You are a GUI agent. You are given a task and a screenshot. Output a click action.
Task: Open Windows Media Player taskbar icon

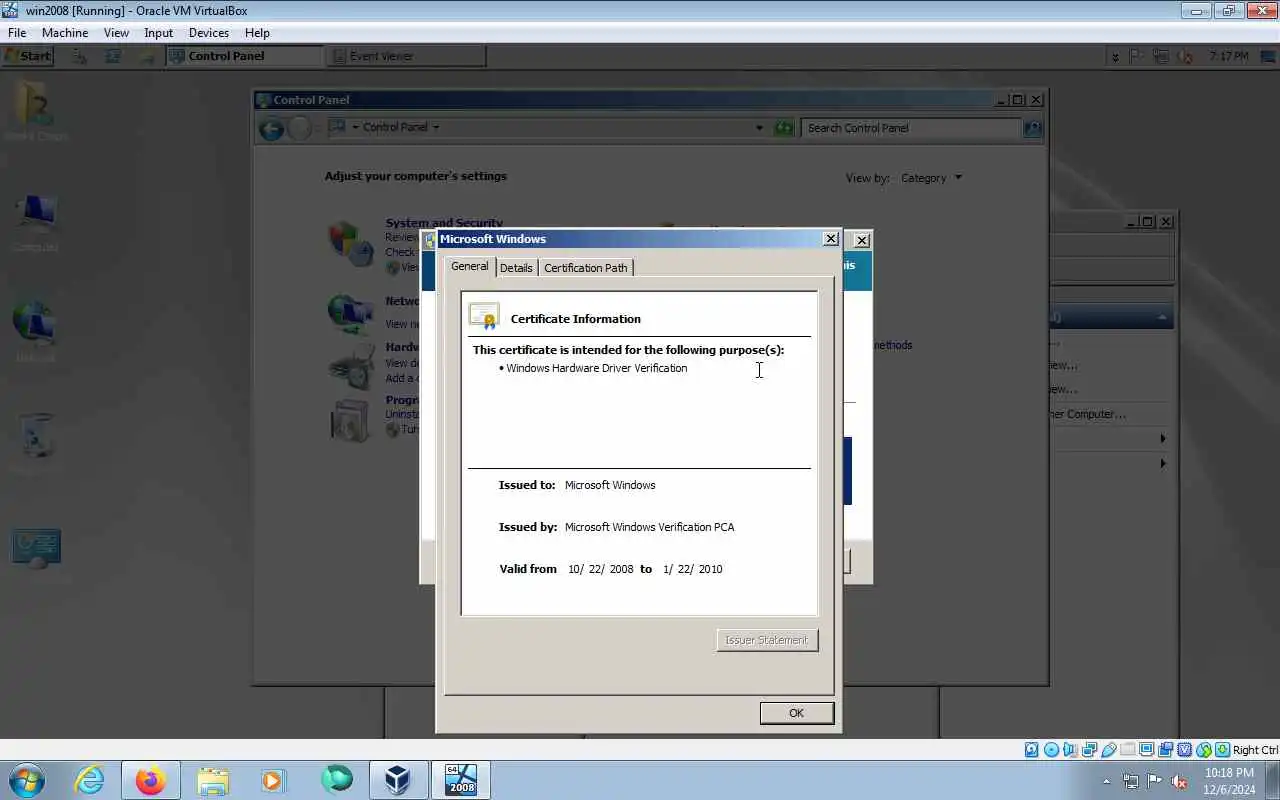point(273,780)
